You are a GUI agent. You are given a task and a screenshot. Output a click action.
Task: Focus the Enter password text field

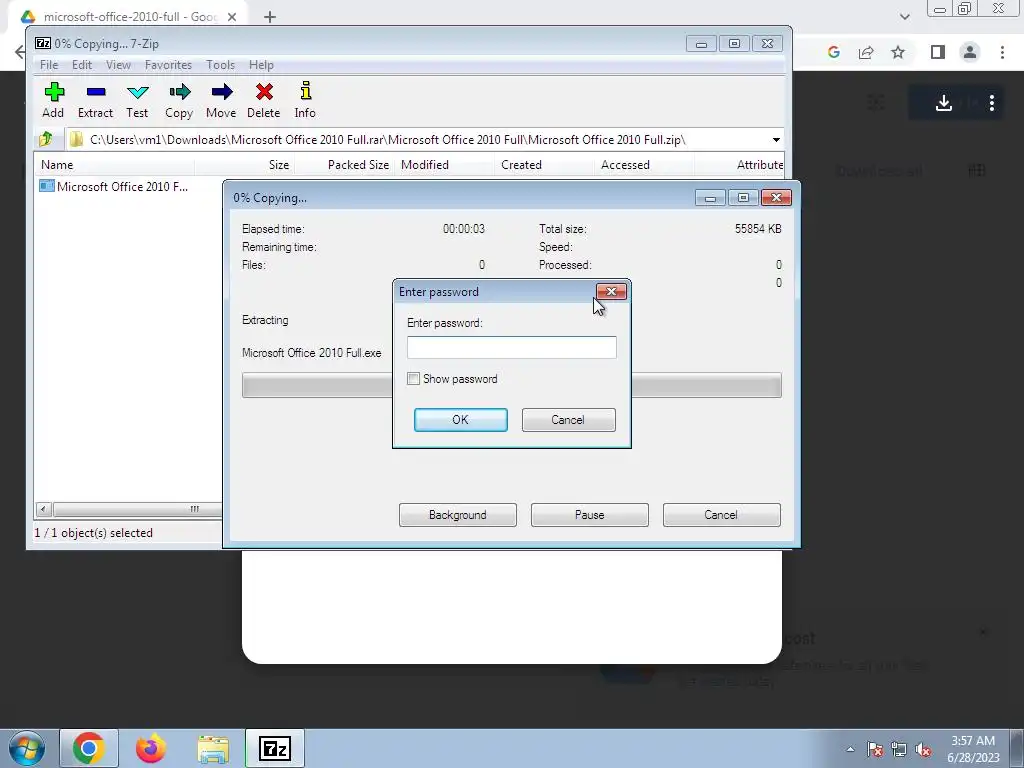pos(511,347)
